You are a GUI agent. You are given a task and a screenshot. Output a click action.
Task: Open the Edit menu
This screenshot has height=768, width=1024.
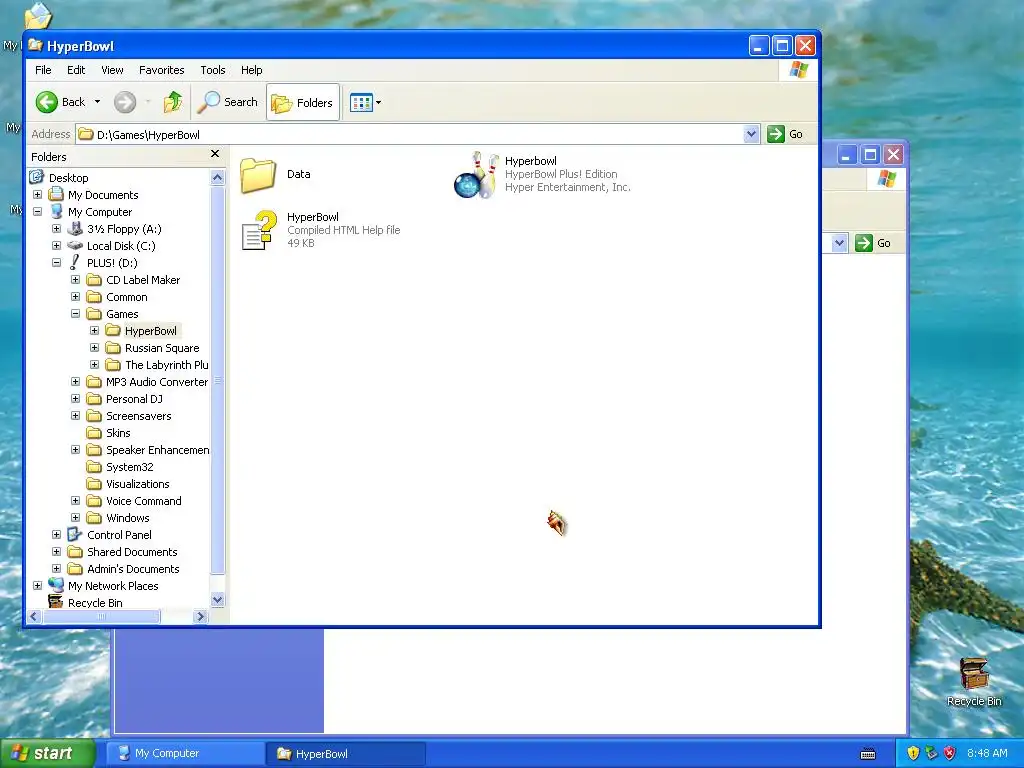[76, 70]
